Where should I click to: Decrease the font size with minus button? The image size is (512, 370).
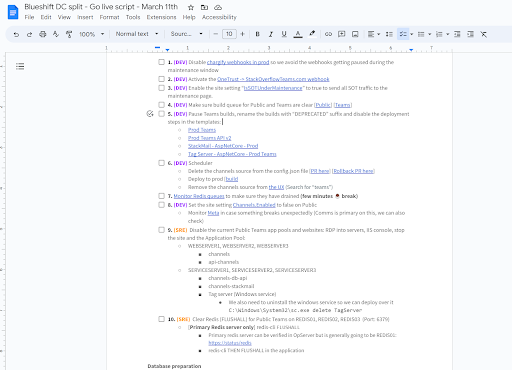pos(216,34)
